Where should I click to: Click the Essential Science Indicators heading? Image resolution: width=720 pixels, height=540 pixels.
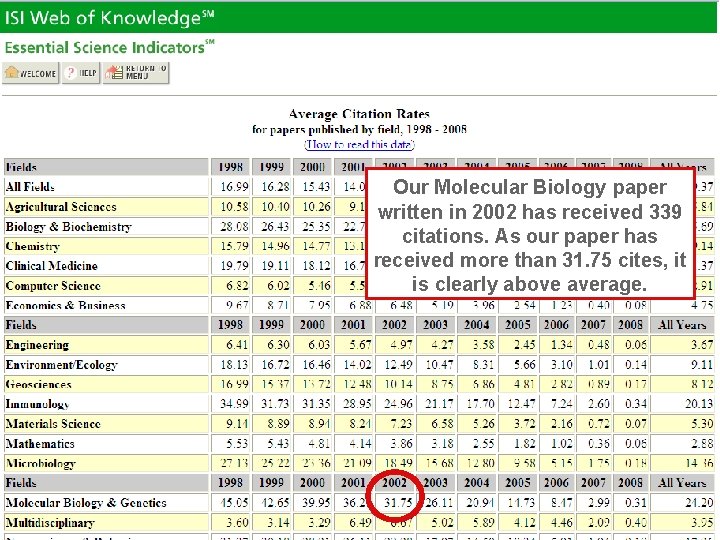(x=109, y=47)
